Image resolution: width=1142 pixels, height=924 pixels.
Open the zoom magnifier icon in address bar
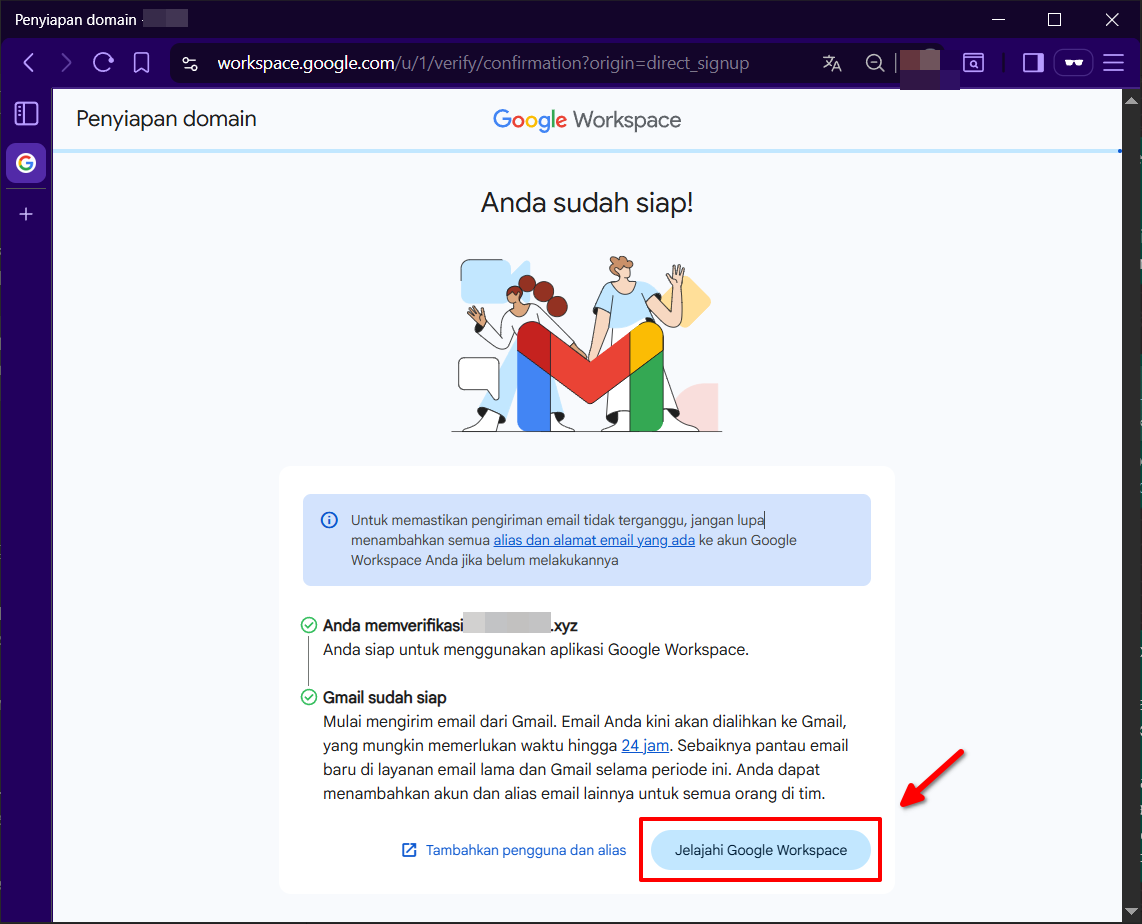875,63
